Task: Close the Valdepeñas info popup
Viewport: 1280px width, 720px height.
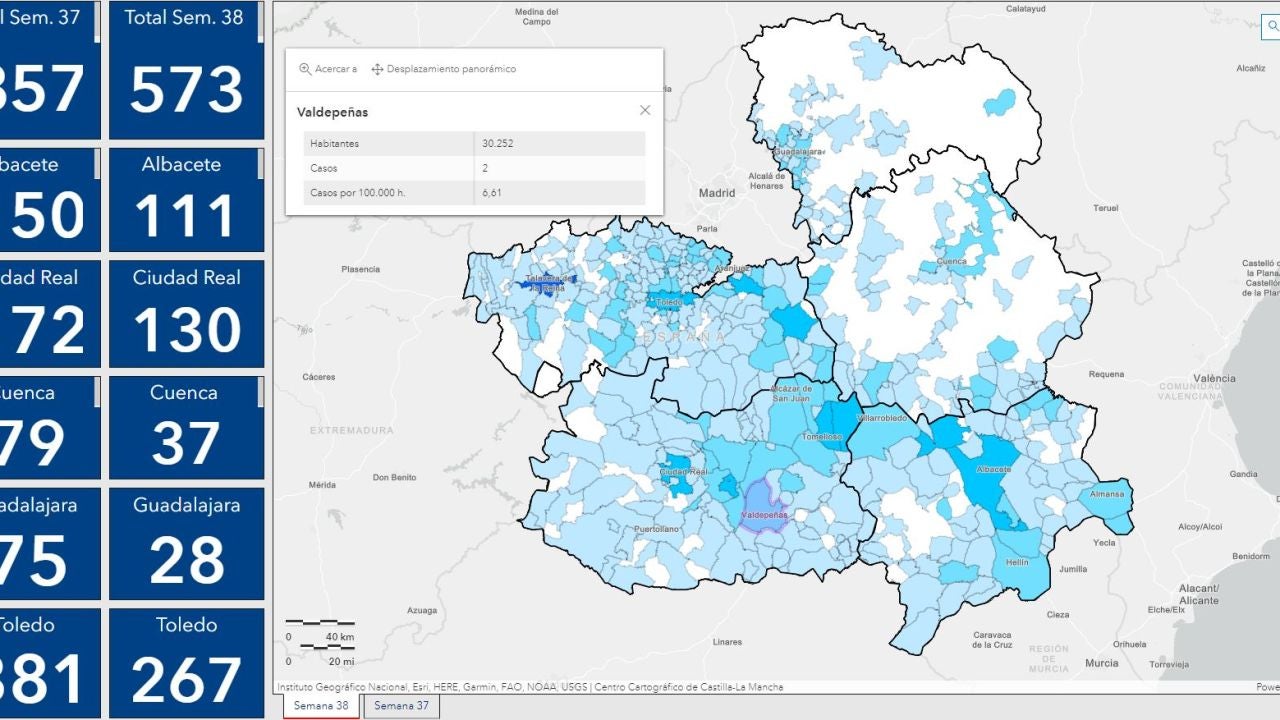Action: tap(645, 111)
